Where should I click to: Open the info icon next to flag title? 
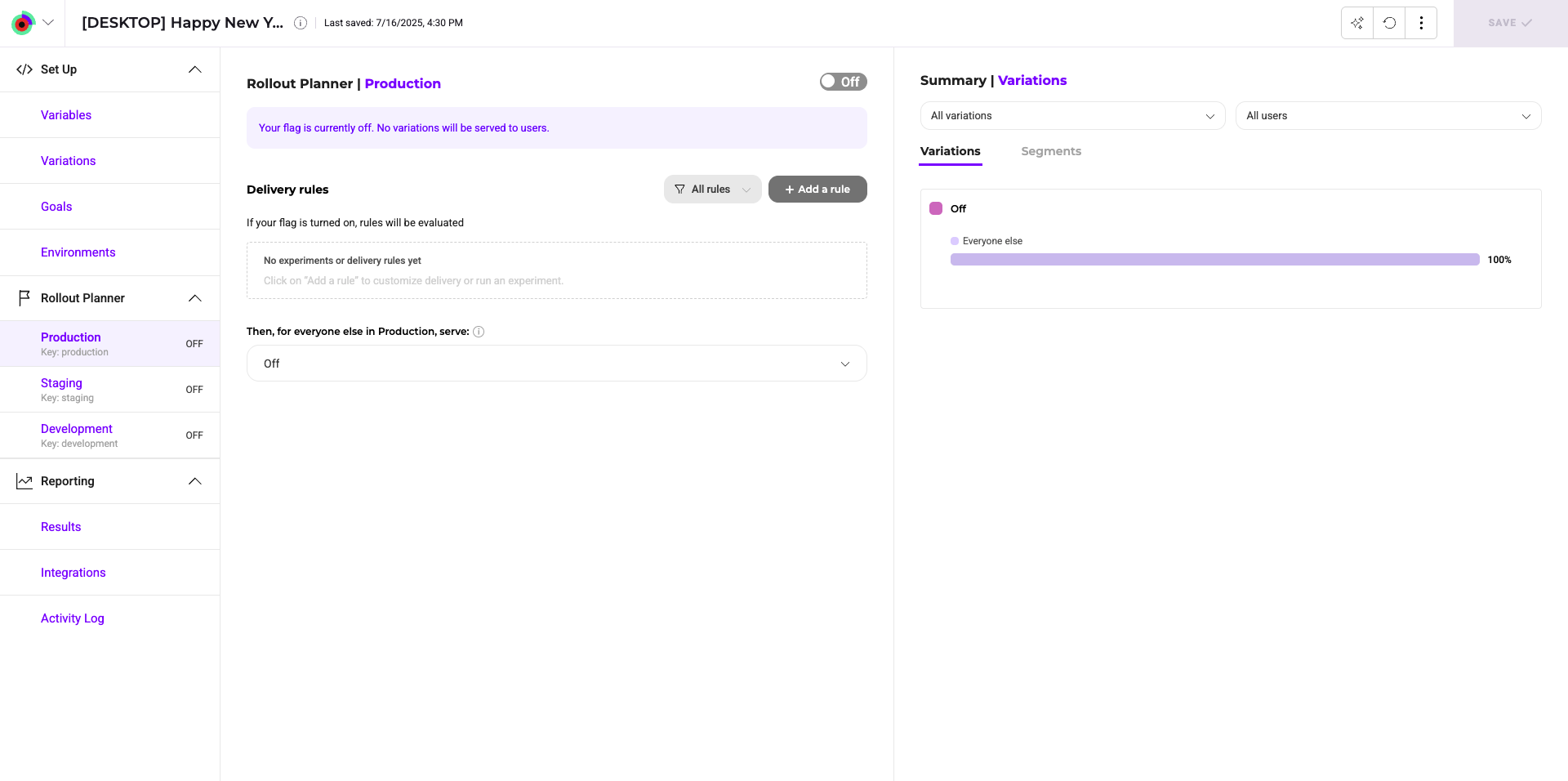[x=301, y=23]
